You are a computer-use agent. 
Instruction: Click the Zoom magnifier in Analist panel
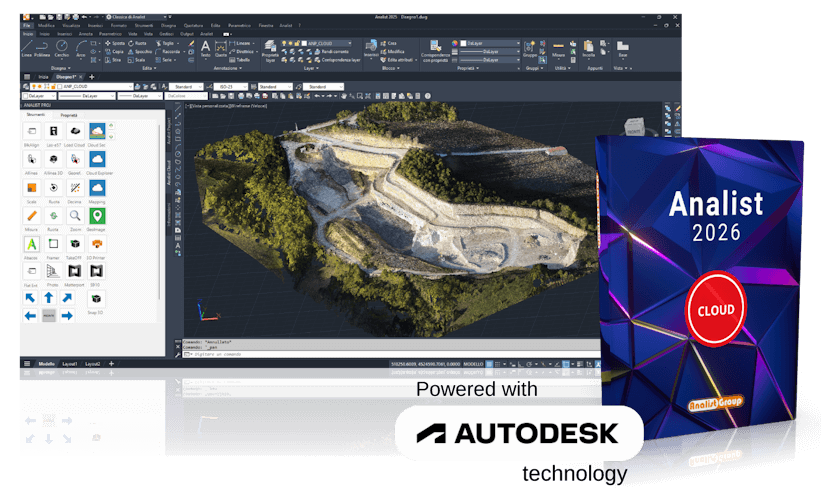(x=75, y=215)
